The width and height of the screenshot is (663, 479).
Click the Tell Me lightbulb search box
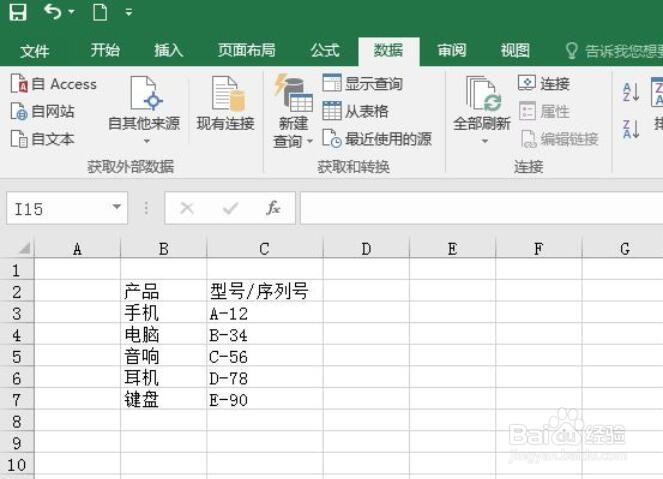click(614, 51)
